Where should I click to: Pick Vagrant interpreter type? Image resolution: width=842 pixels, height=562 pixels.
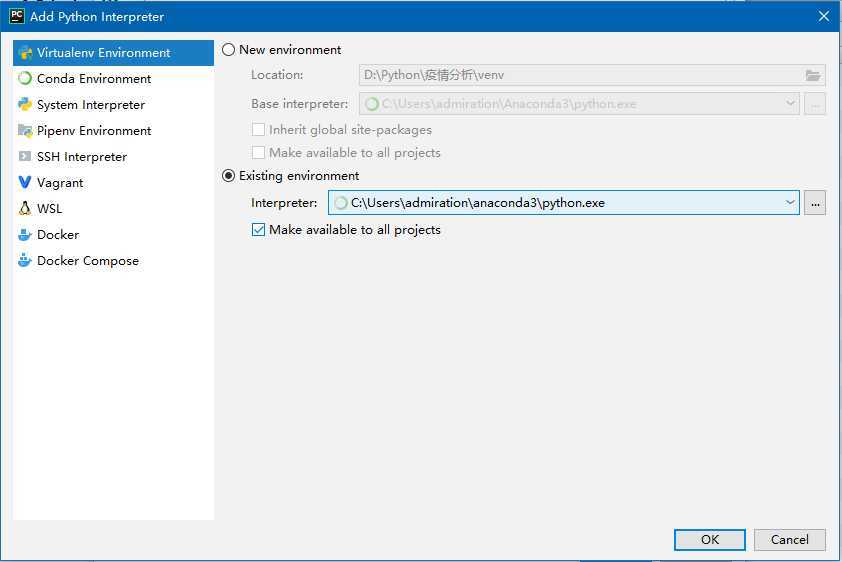tap(113, 183)
